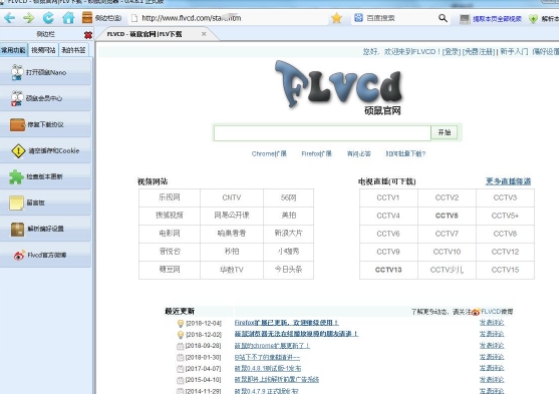559x394 pixels.
Task: Select CNTV in the video sites grid
Action: 232,198
